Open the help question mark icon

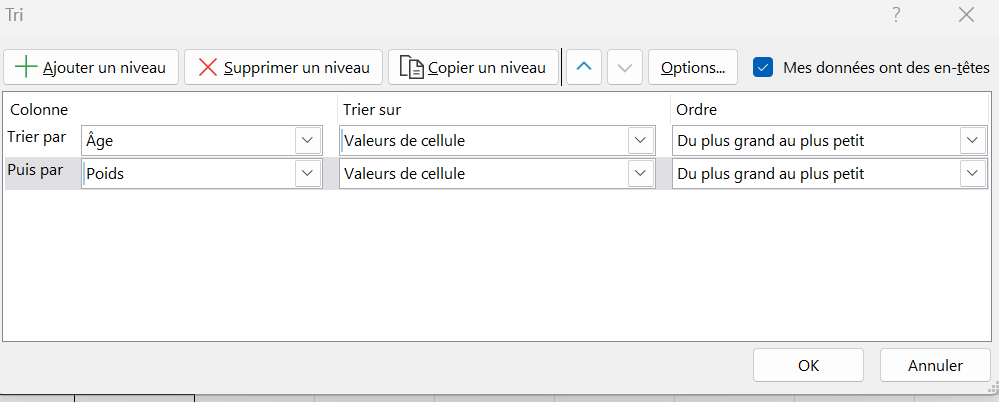[896, 14]
